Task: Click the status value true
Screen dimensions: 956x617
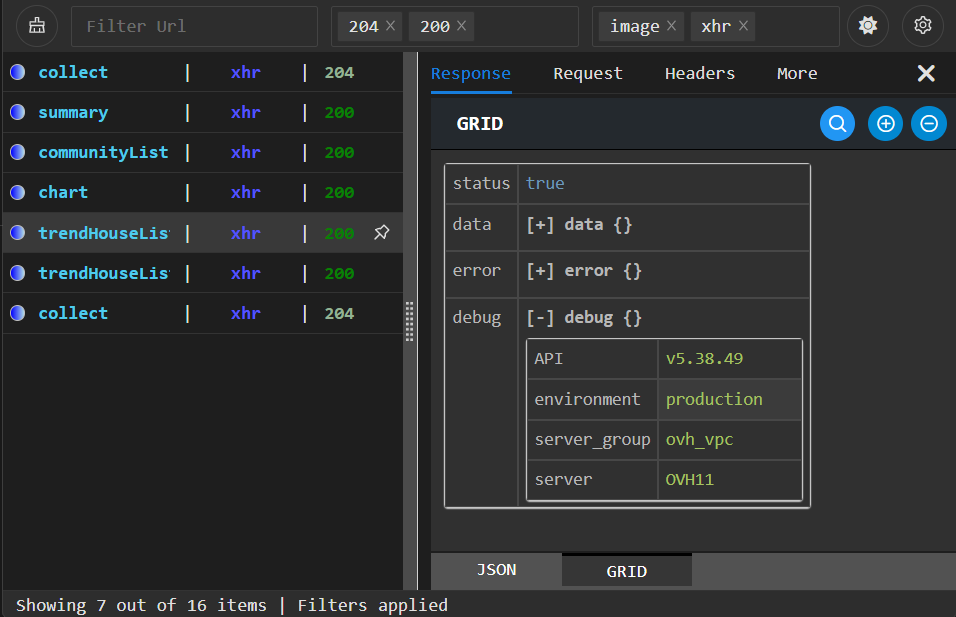Action: click(545, 184)
